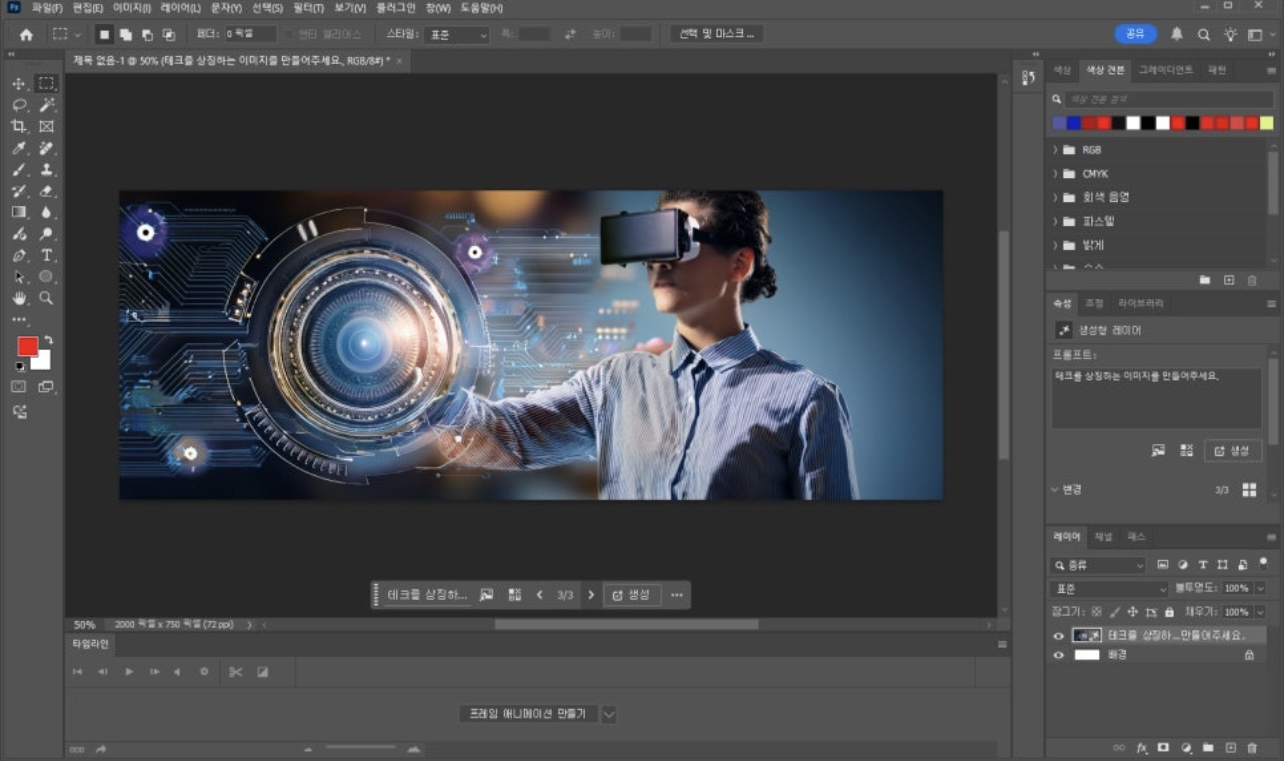
Task: Select the Rectangular Marquee tool in the toolbox
Action: coord(46,84)
